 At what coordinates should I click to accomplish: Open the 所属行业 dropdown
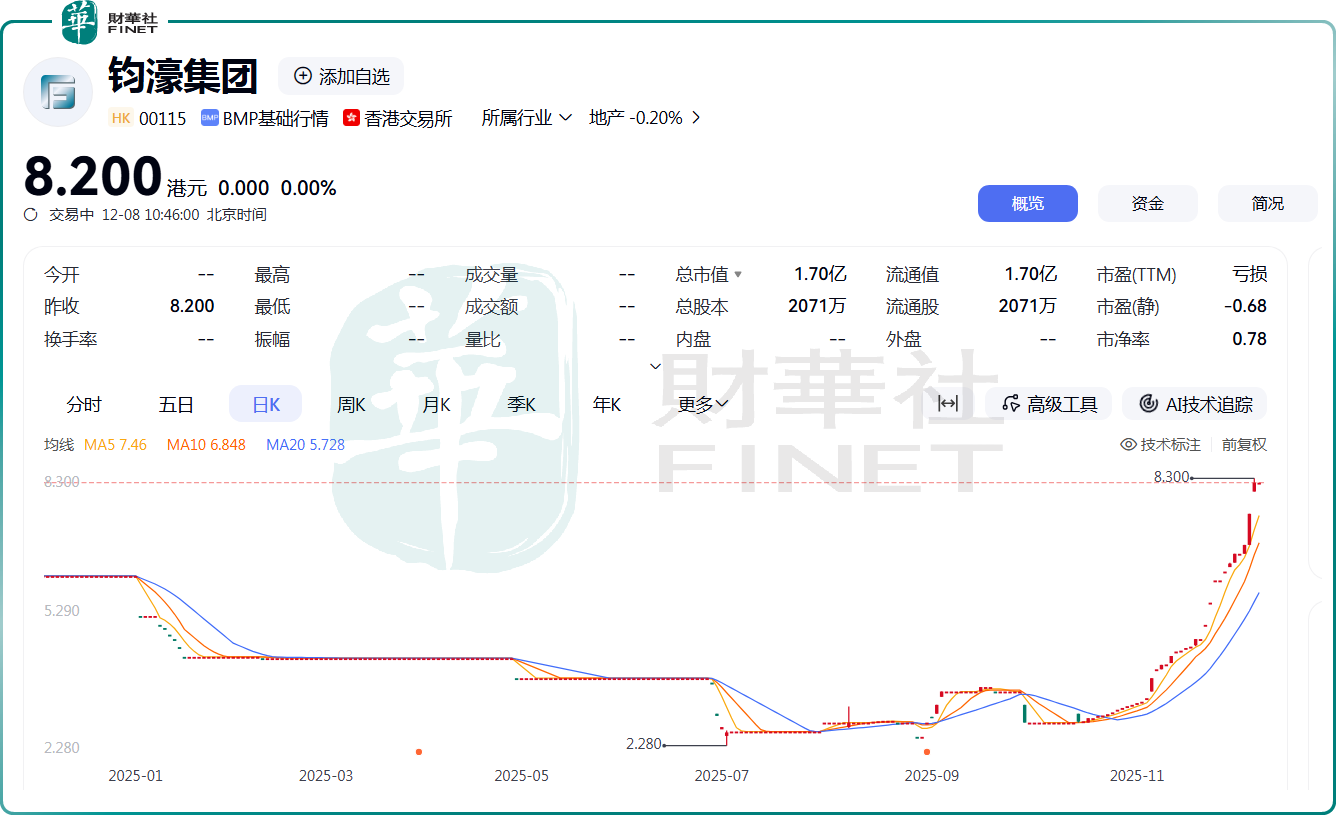point(525,117)
